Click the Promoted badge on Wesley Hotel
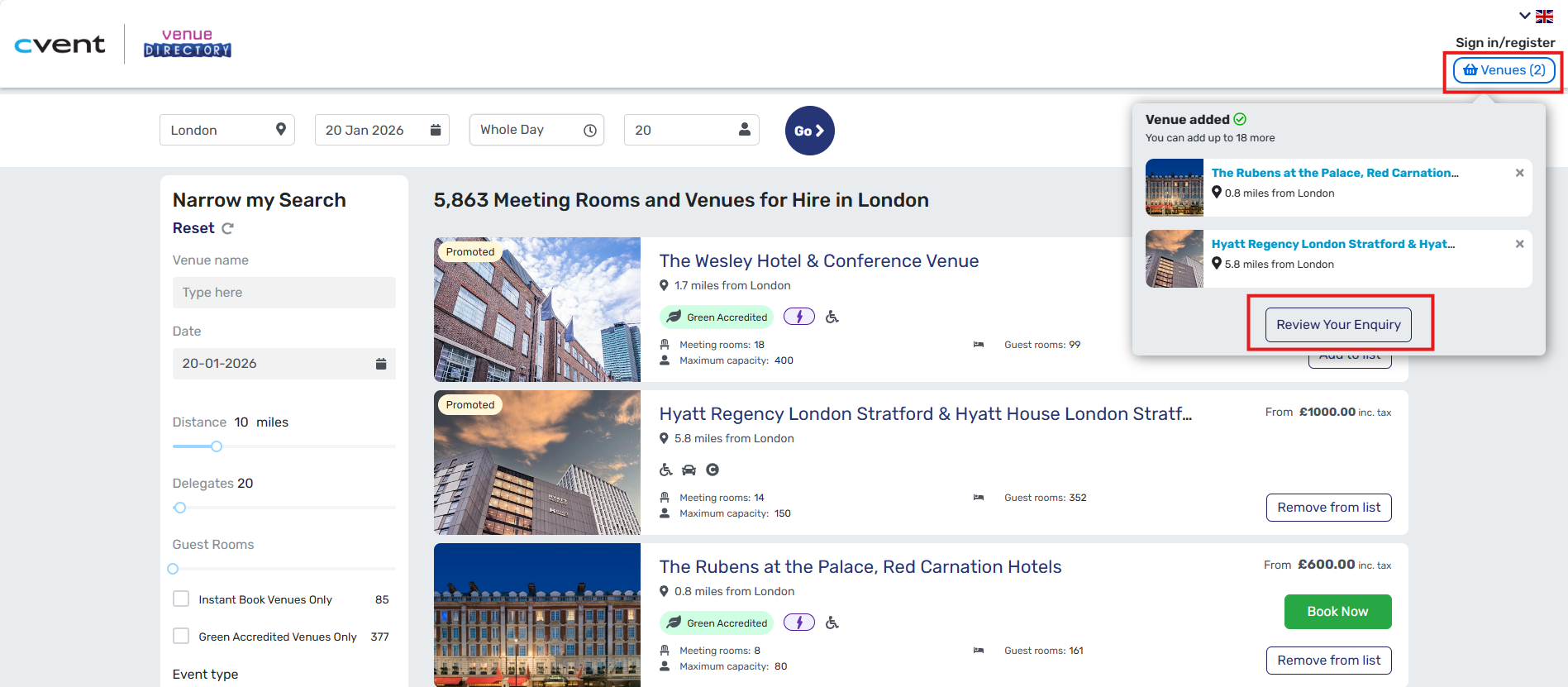Screen dimensions: 1568x687 pyautogui.click(x=469, y=251)
